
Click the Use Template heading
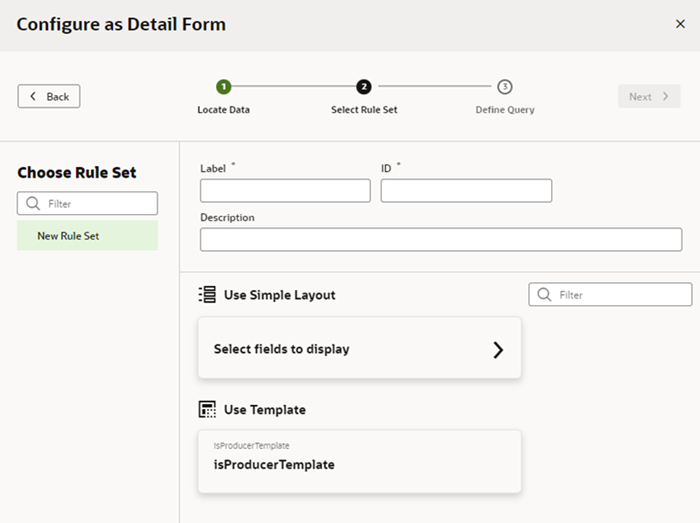pyautogui.click(x=265, y=410)
